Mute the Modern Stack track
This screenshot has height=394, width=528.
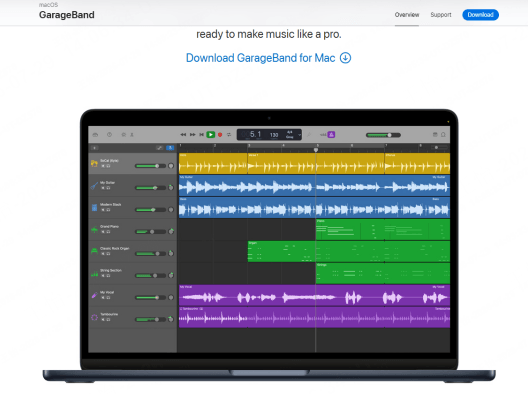[103, 210]
